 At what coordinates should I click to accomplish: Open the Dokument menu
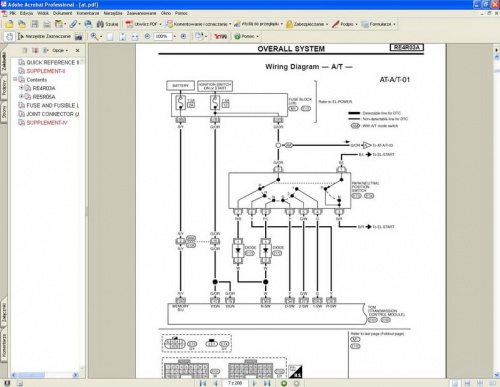pos(62,13)
